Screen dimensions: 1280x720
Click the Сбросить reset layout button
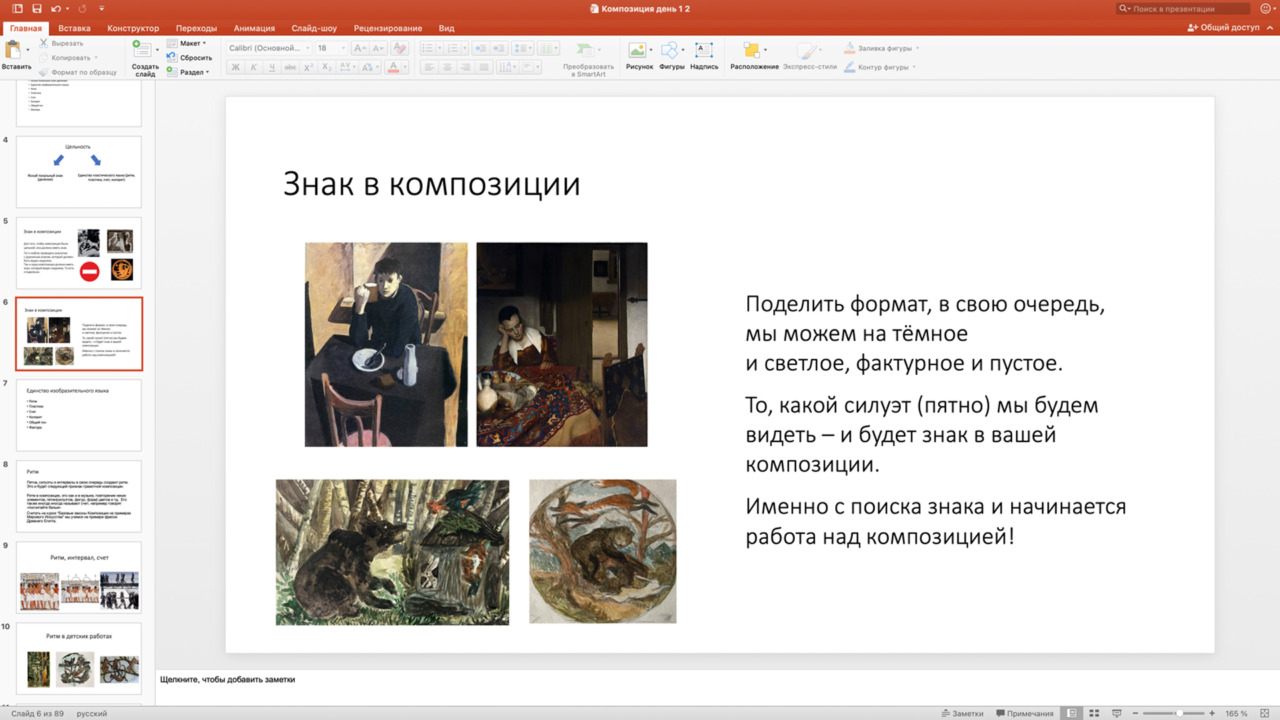tap(190, 58)
